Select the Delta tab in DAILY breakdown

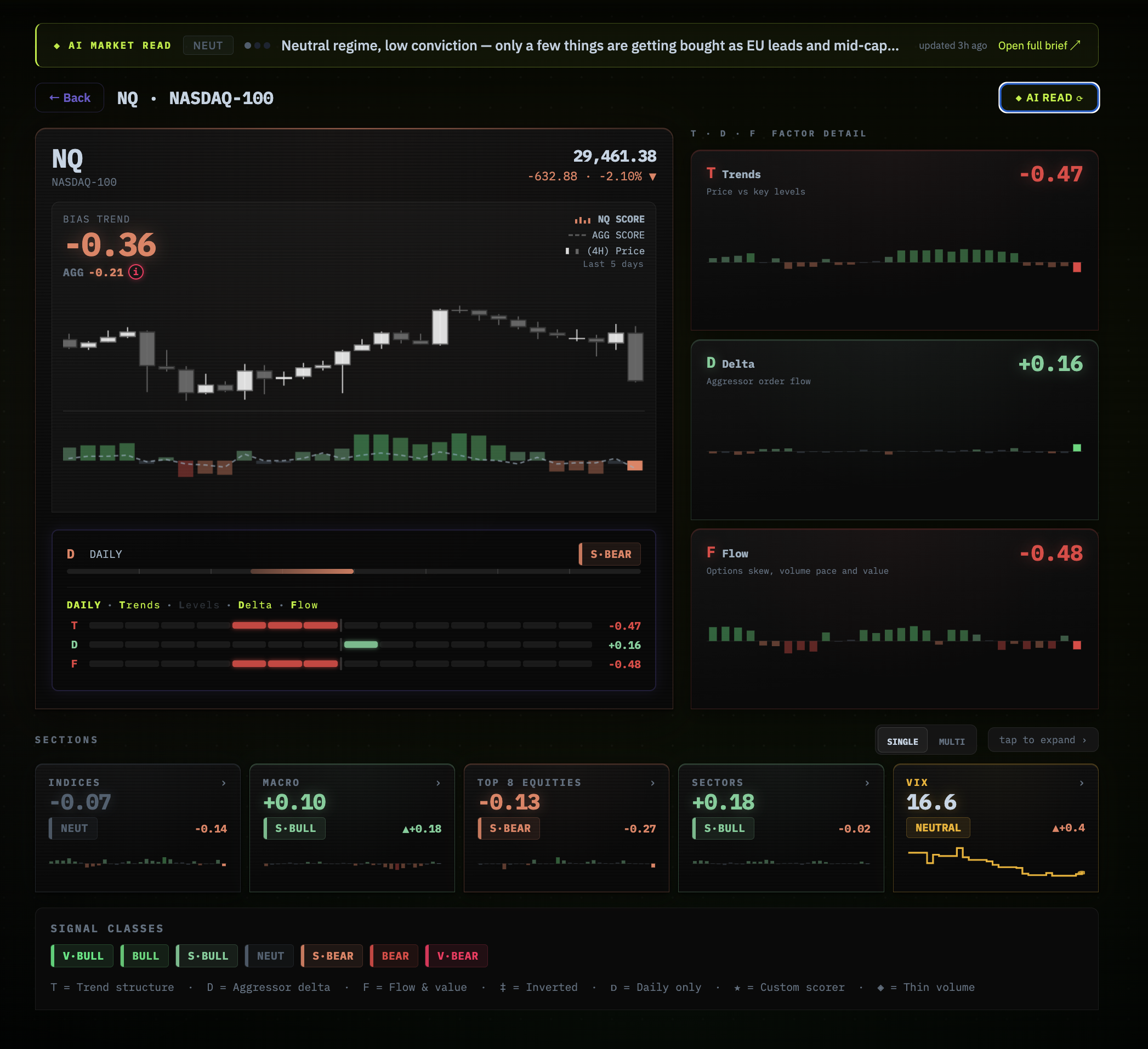pos(254,605)
